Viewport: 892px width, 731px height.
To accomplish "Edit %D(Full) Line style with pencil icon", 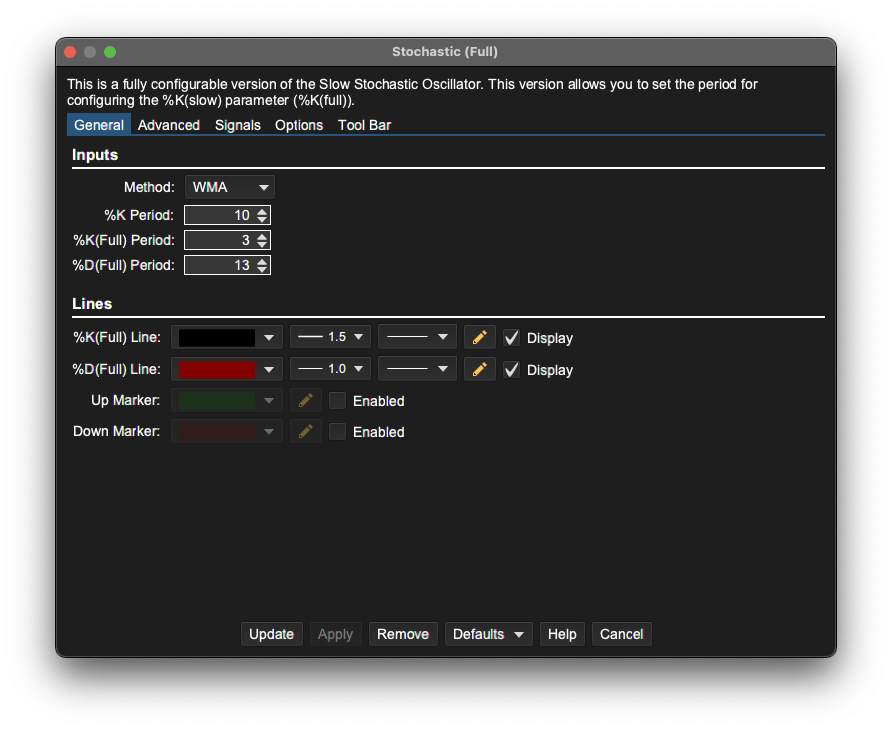I will click(x=479, y=369).
